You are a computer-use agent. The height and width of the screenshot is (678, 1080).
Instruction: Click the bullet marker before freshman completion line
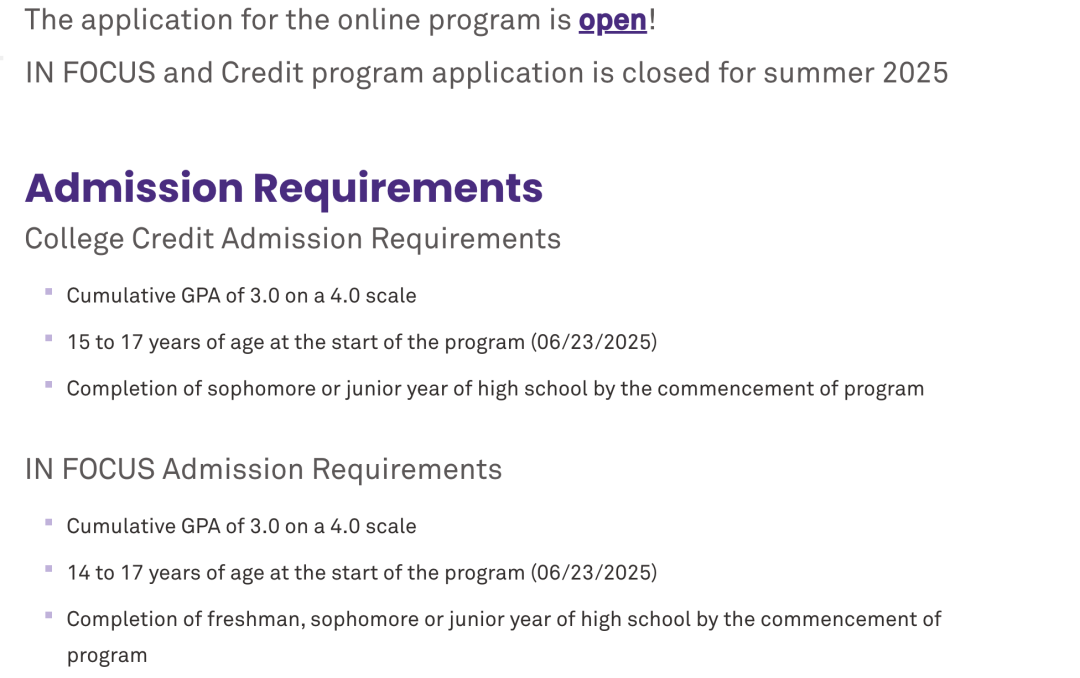coord(49,615)
